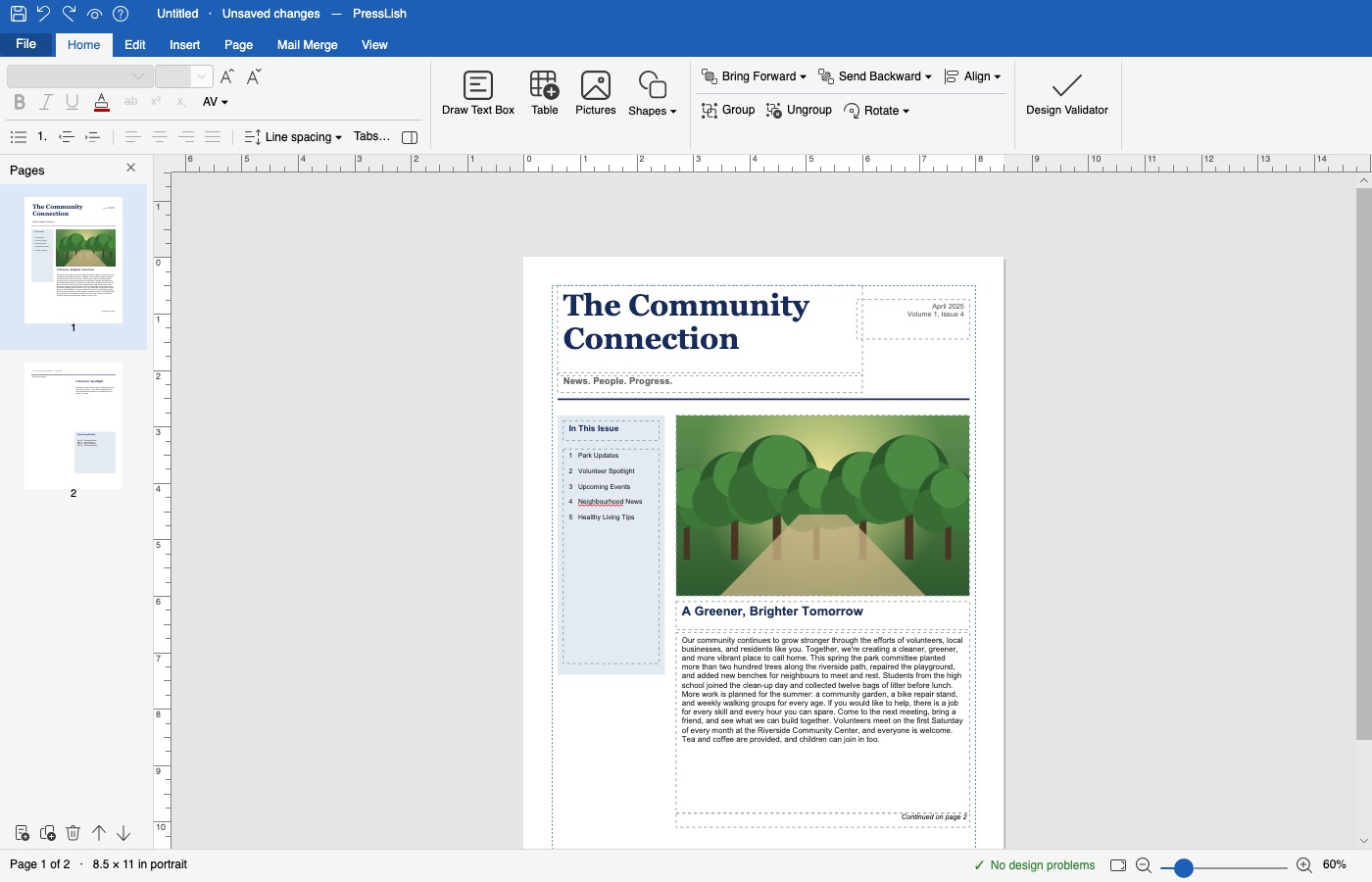
Task: Open the Pictures insert tool
Action: click(596, 93)
